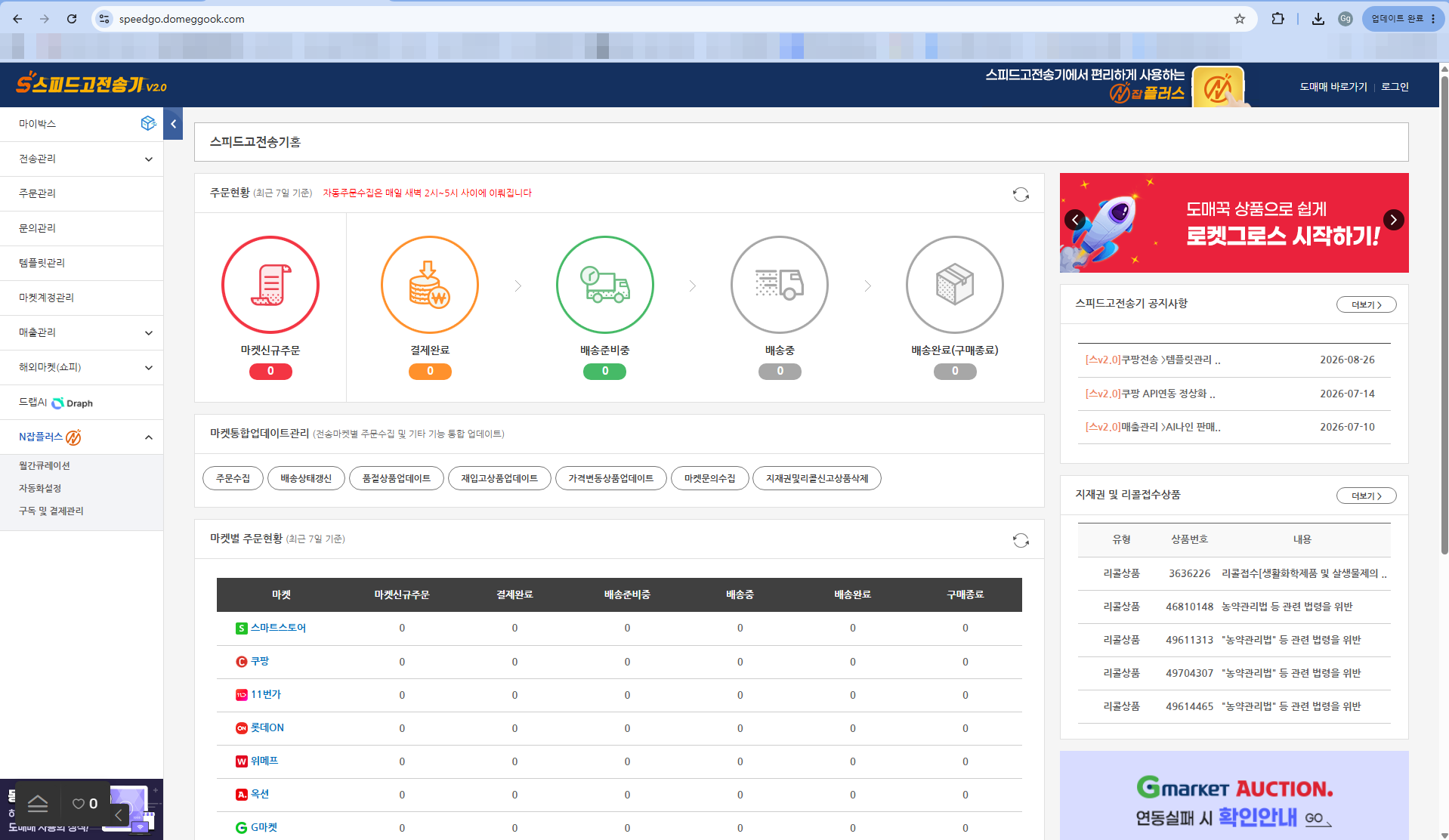1449x840 pixels.
Task: Click the 마켓신규주문 receipt icon
Action: (x=270, y=285)
